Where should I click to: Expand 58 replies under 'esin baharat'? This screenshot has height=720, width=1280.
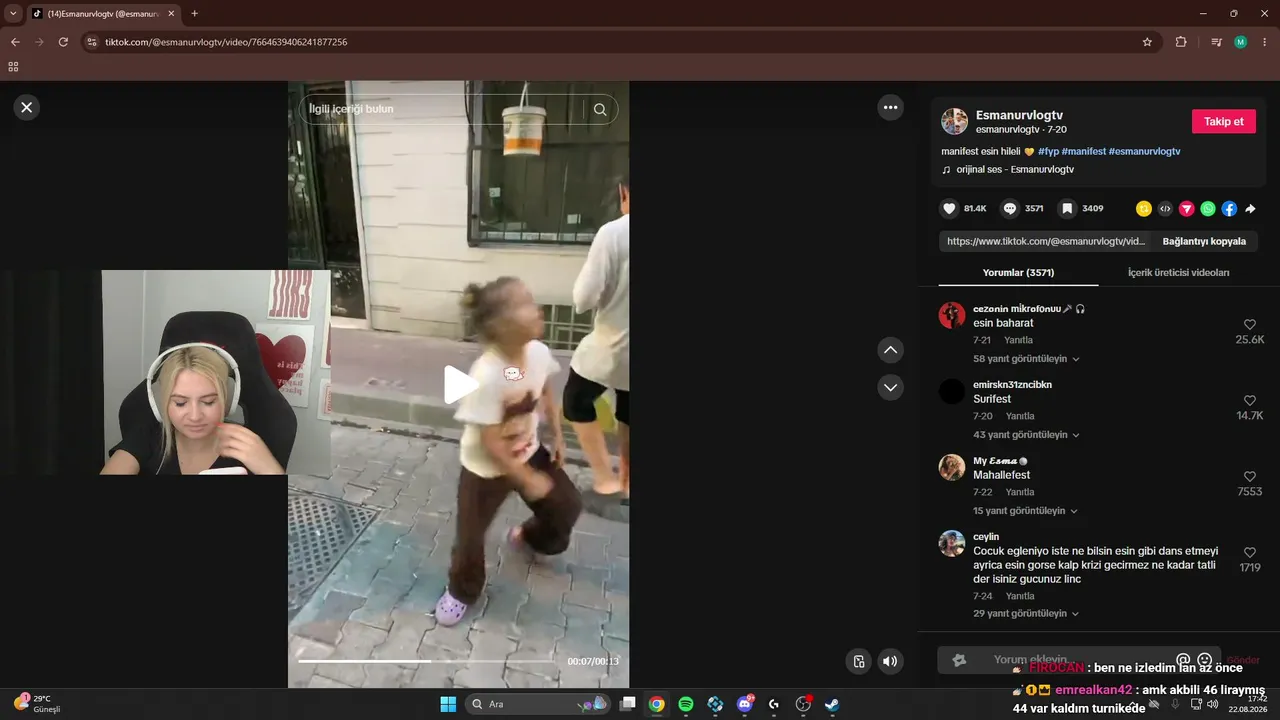coord(1026,359)
